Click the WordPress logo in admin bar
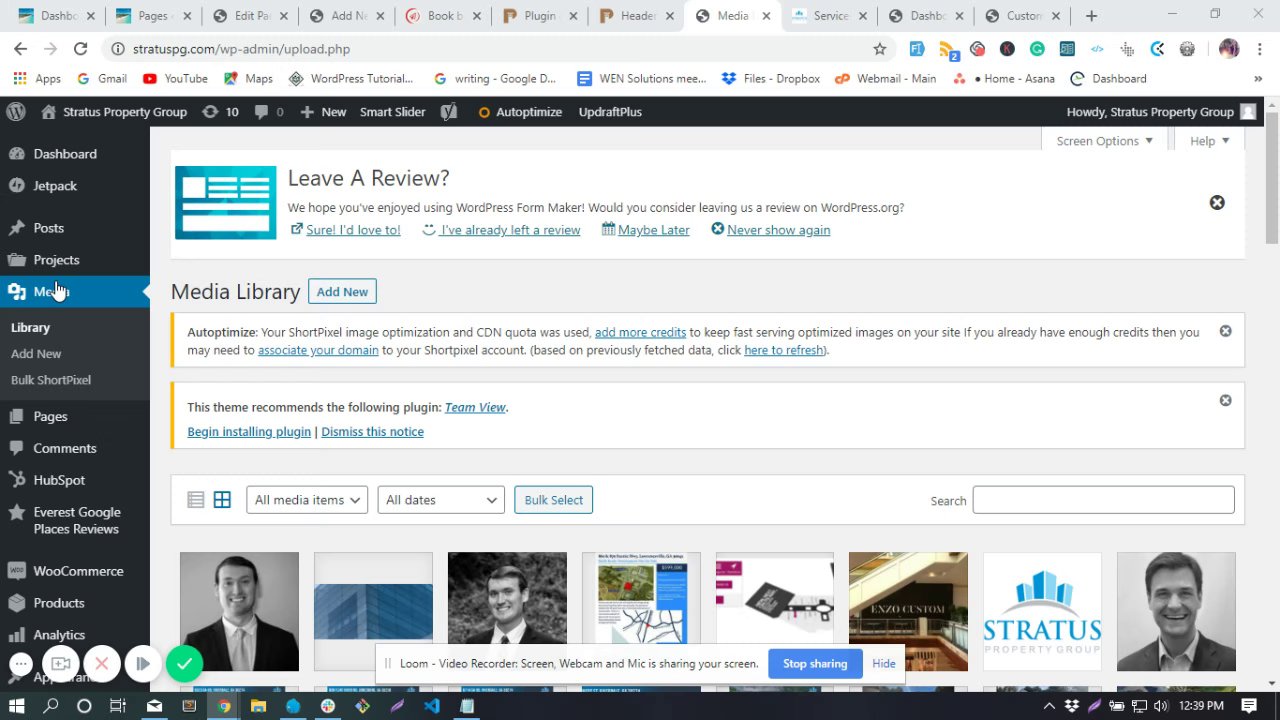The height and width of the screenshot is (720, 1280). [15, 112]
